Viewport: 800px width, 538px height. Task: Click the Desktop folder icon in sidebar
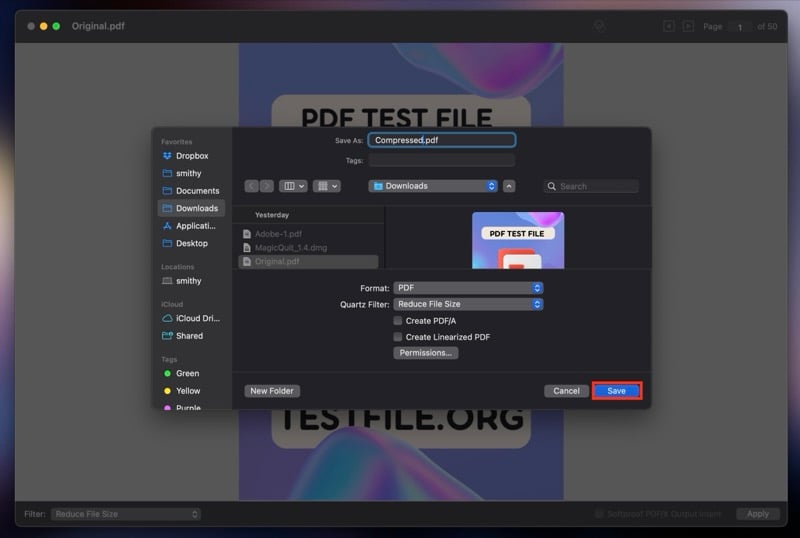tap(167, 243)
